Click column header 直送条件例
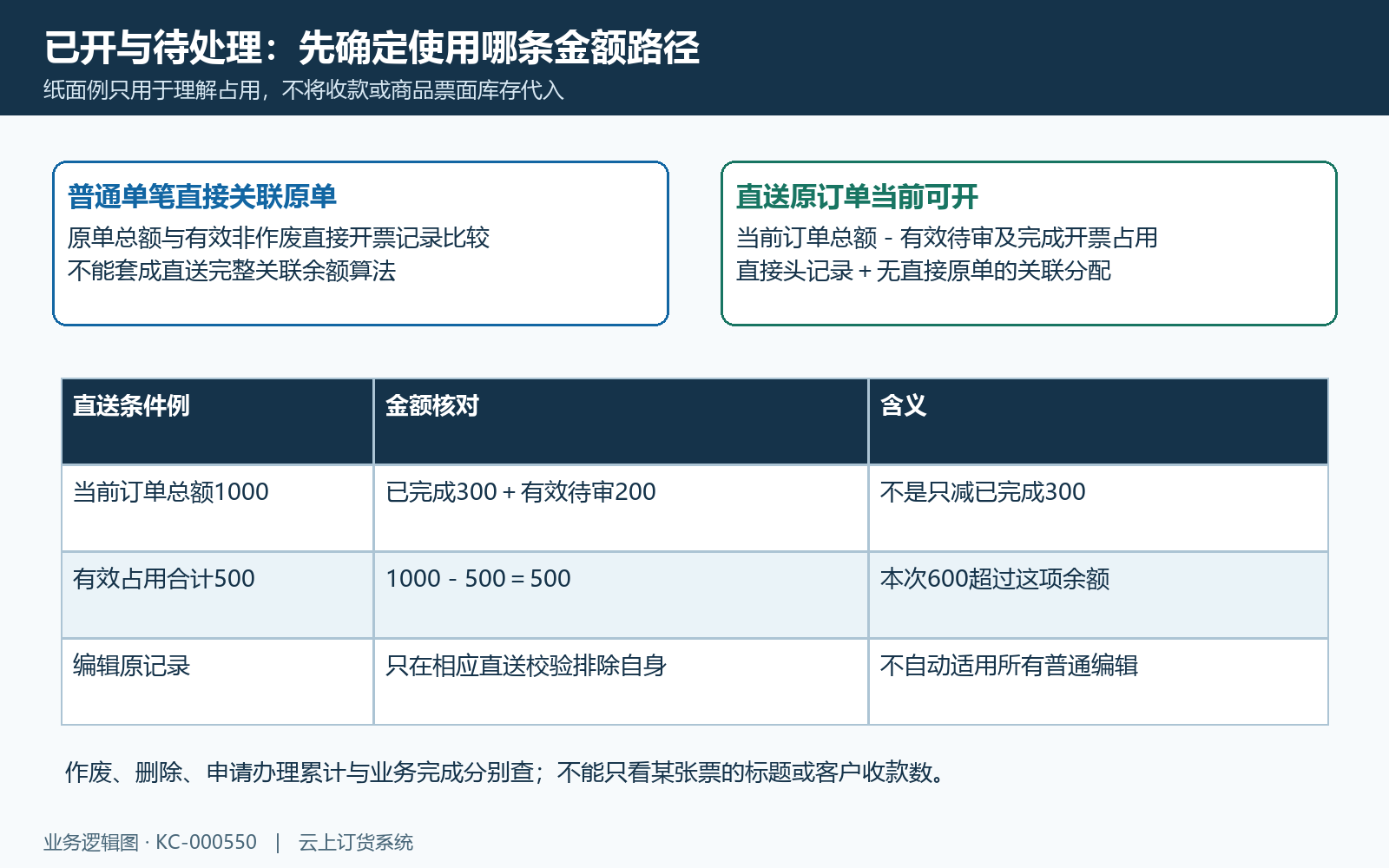1389x868 pixels. pos(217,421)
